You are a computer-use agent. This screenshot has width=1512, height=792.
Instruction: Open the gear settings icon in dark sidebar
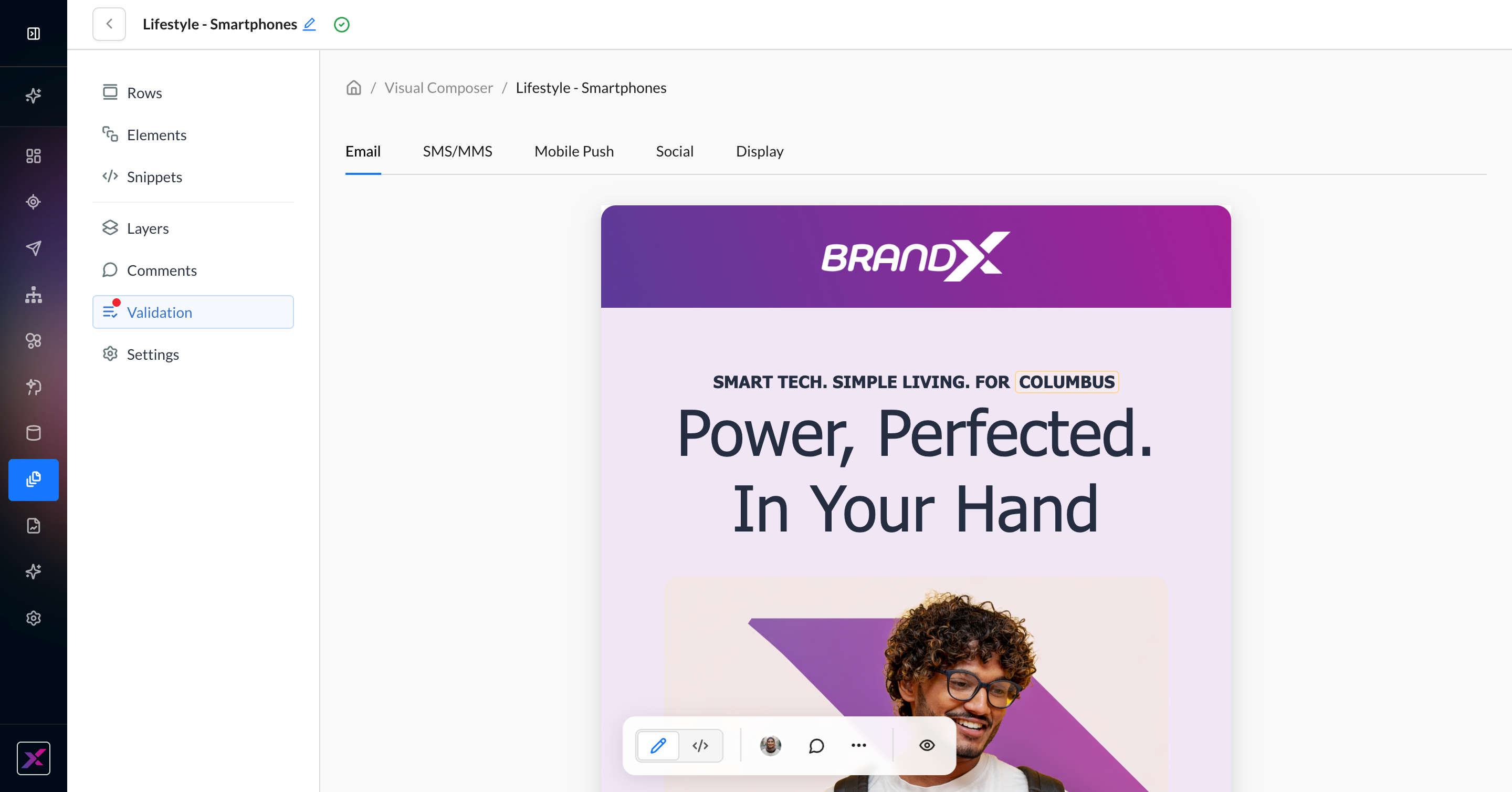[x=34, y=618]
